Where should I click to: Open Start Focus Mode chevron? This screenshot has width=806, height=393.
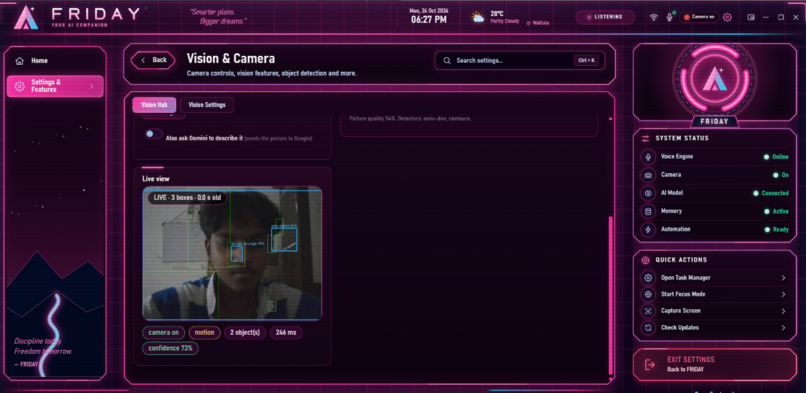click(x=783, y=294)
